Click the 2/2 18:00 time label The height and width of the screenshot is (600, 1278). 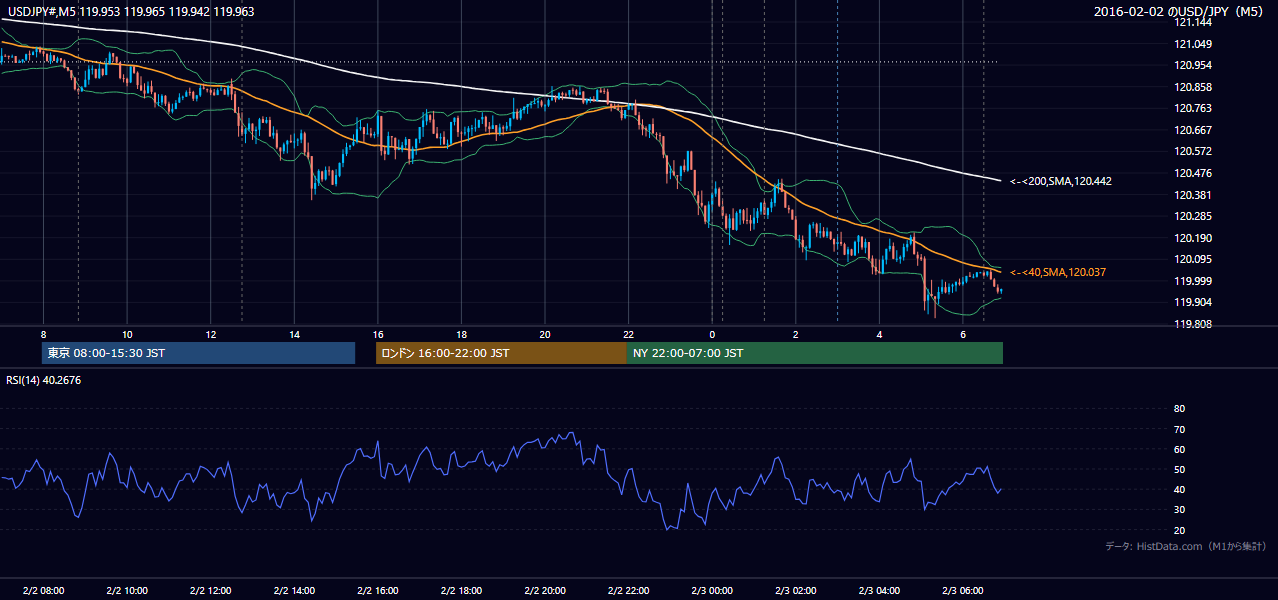pos(461,591)
